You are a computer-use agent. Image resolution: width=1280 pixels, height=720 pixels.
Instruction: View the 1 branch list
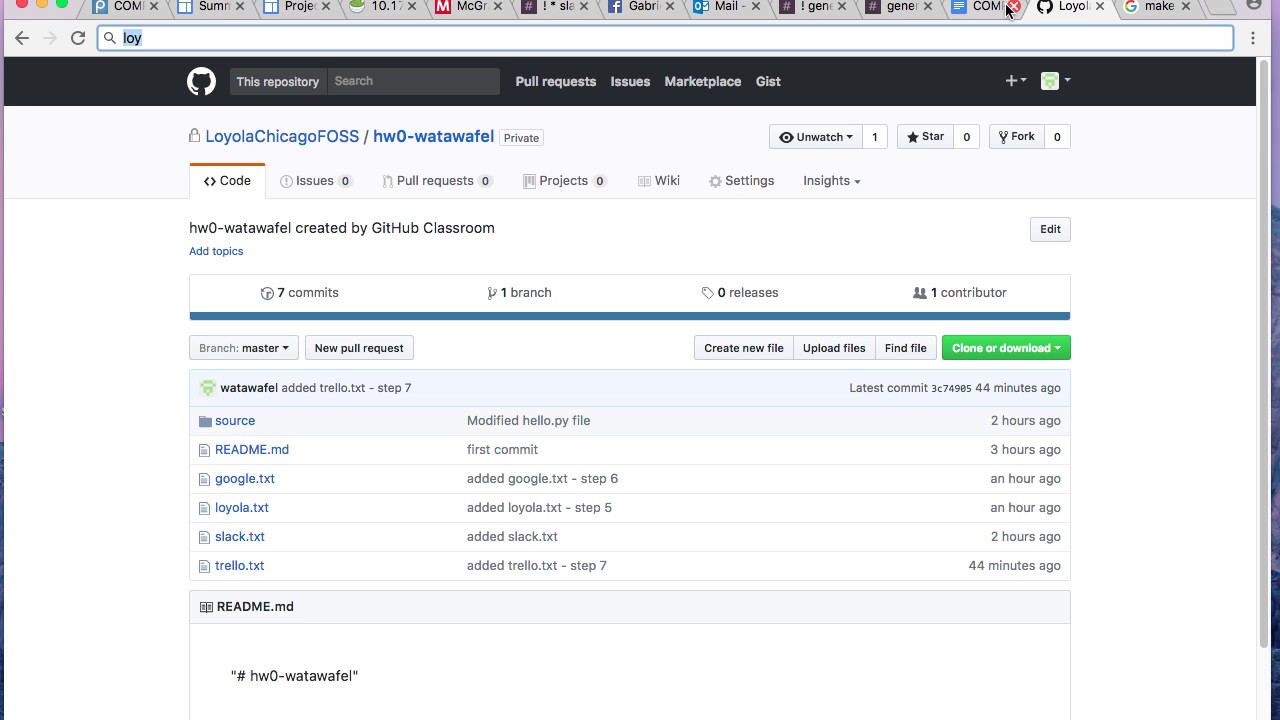pos(519,293)
